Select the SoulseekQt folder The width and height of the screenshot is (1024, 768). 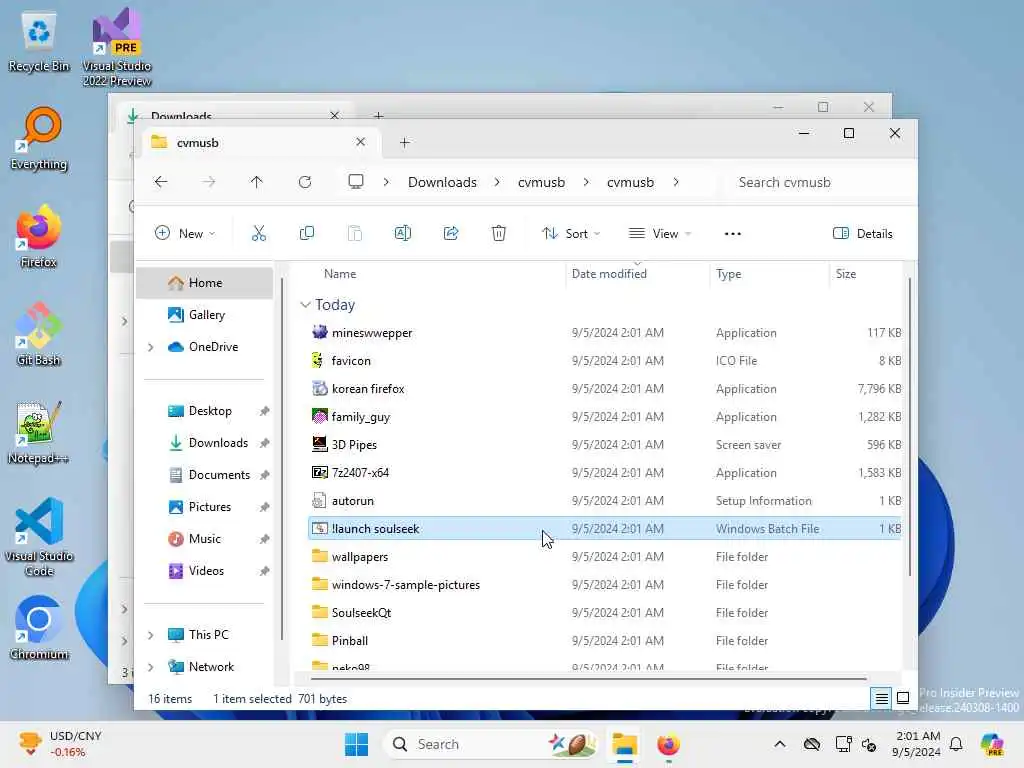(x=604, y=613)
